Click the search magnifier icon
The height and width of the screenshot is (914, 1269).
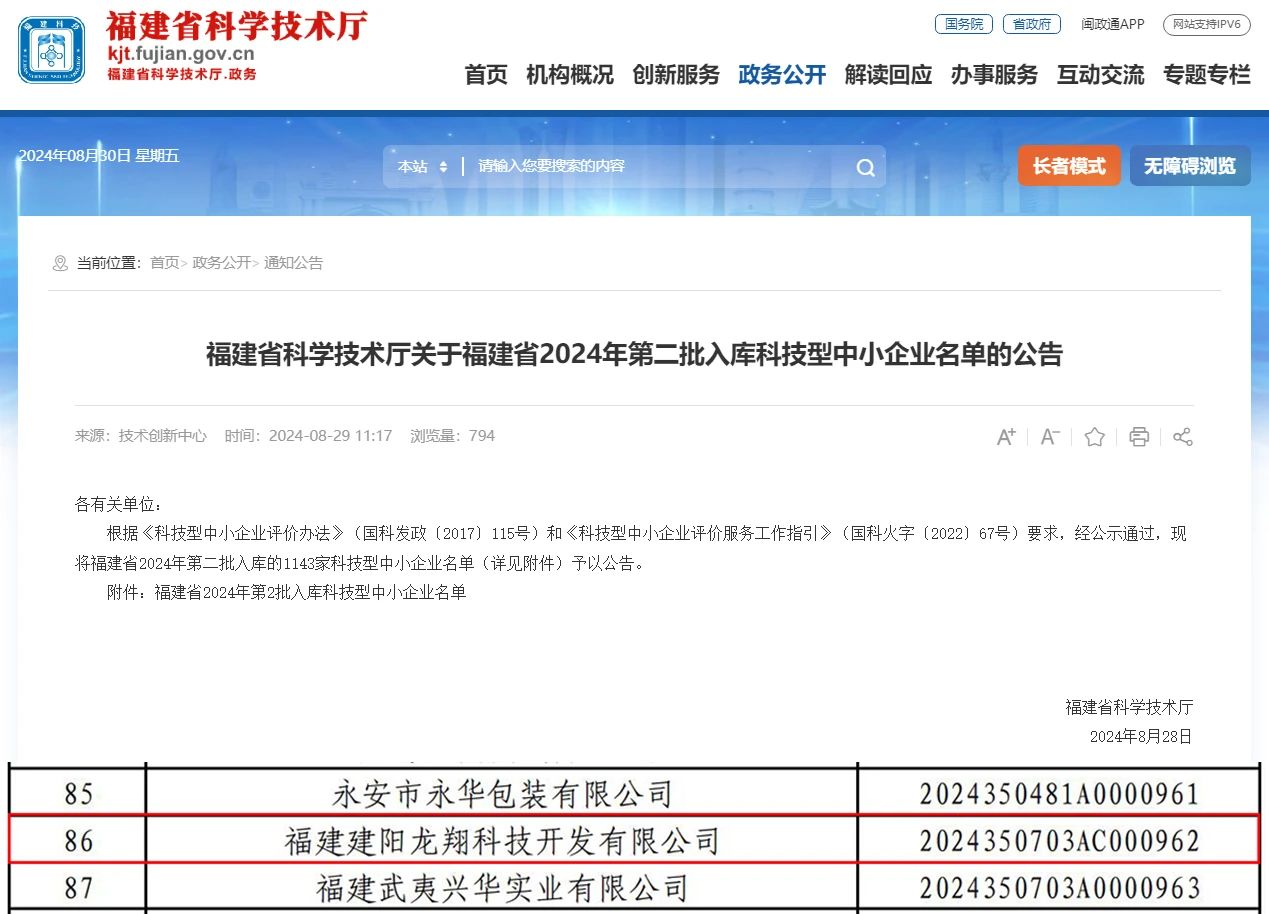[x=863, y=166]
